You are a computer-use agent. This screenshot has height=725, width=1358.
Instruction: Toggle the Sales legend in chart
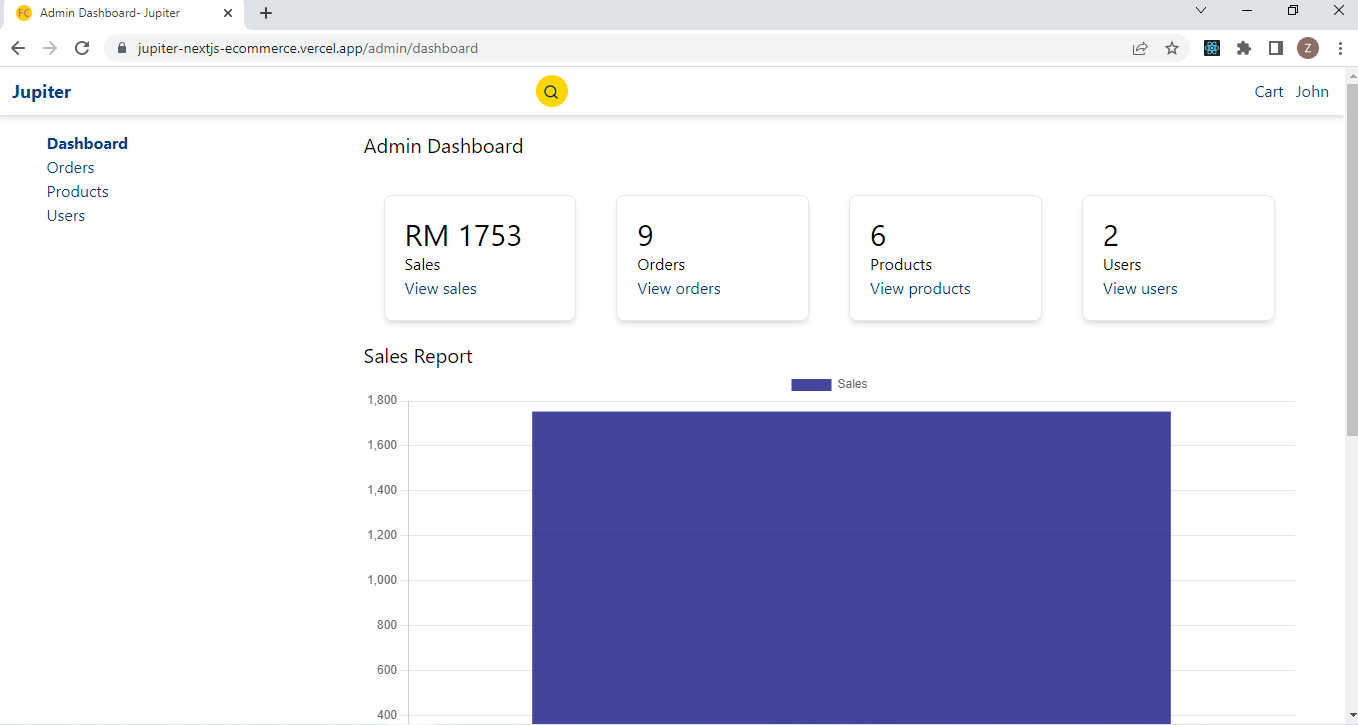pos(829,384)
